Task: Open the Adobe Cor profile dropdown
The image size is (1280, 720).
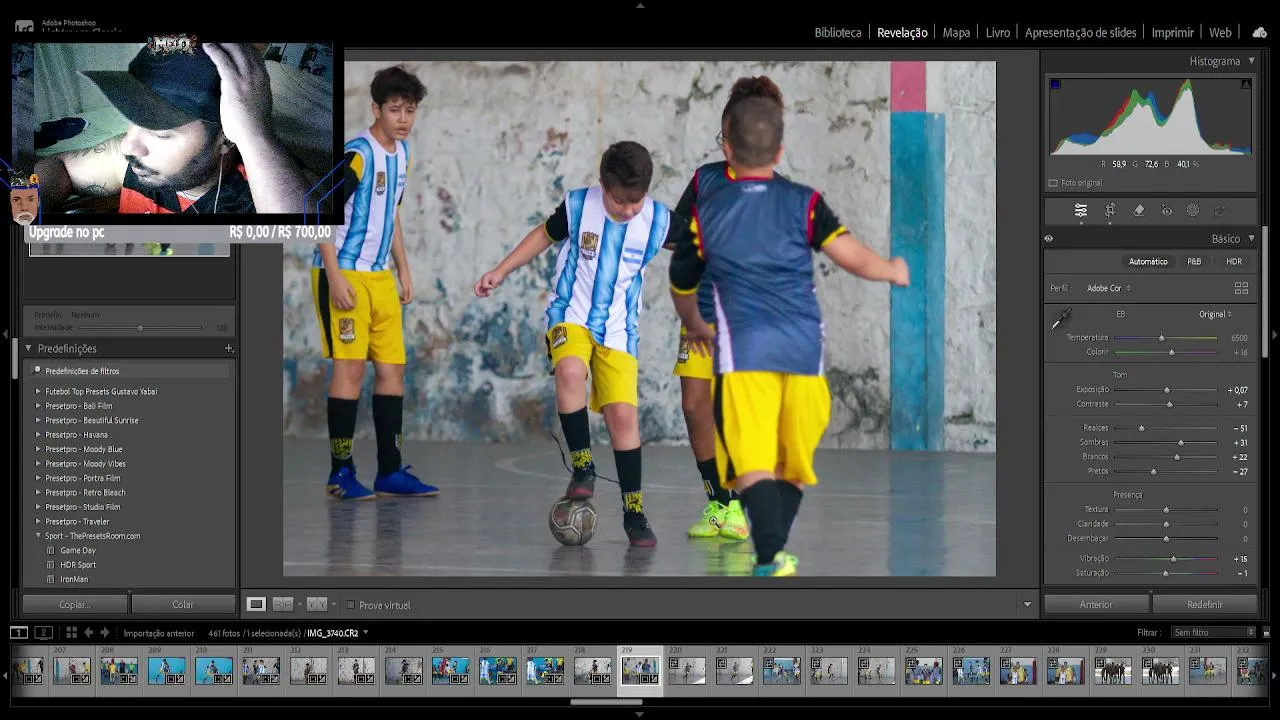Action: click(1109, 288)
